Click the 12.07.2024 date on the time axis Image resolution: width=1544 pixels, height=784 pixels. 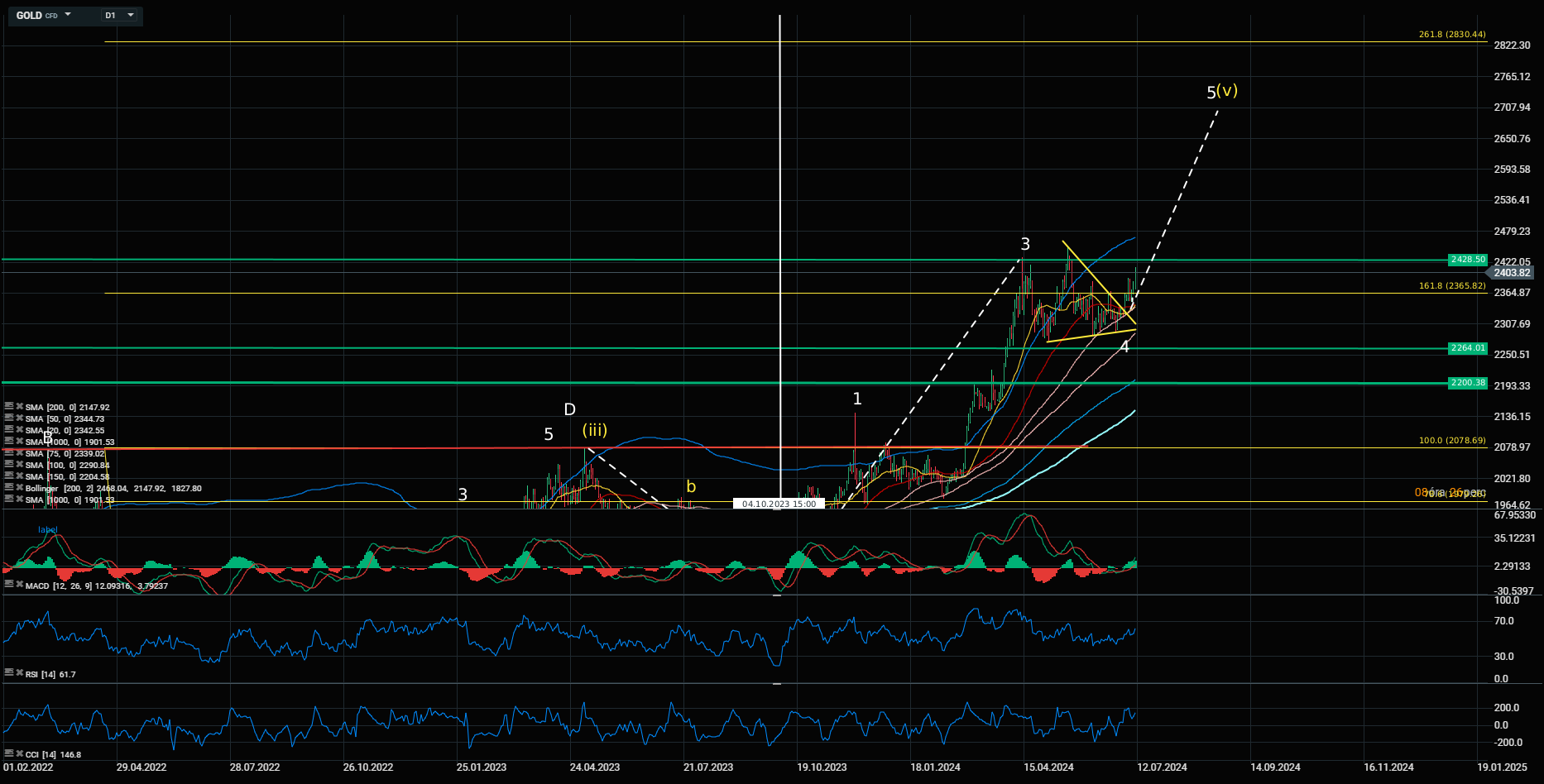tap(1162, 767)
